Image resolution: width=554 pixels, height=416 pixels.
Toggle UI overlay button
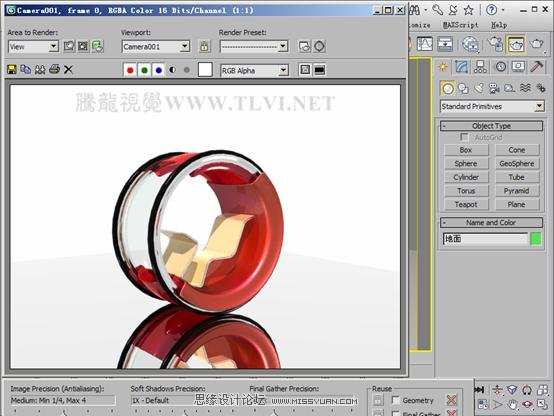[x=305, y=70]
